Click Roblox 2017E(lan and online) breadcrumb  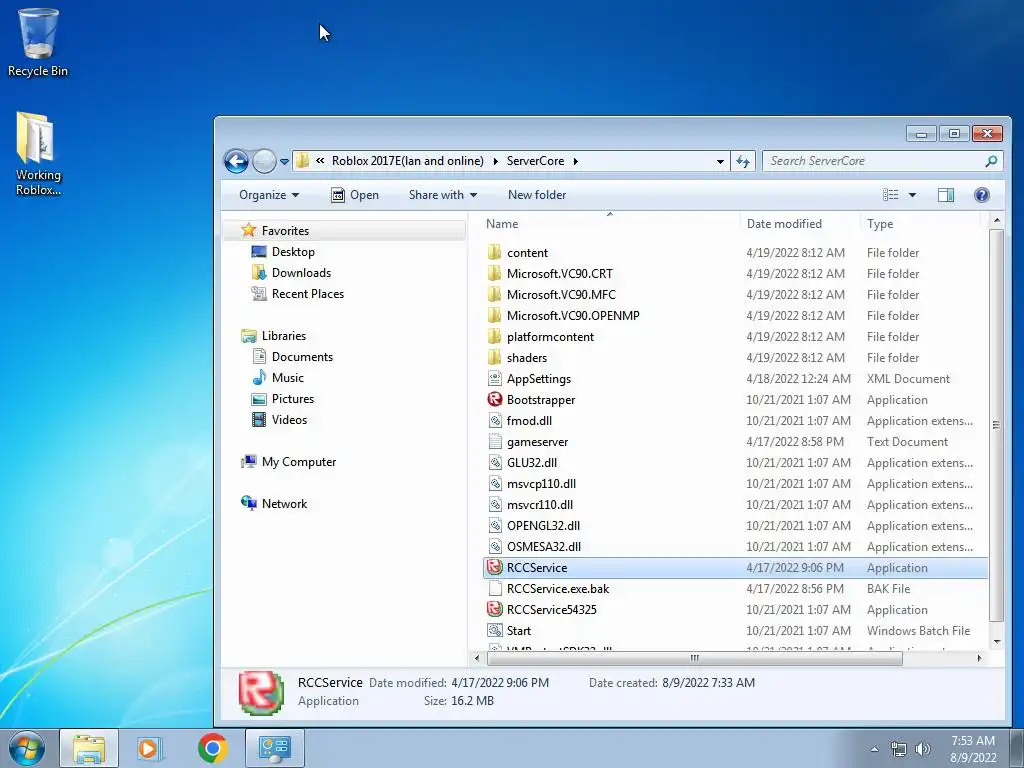tap(408, 161)
